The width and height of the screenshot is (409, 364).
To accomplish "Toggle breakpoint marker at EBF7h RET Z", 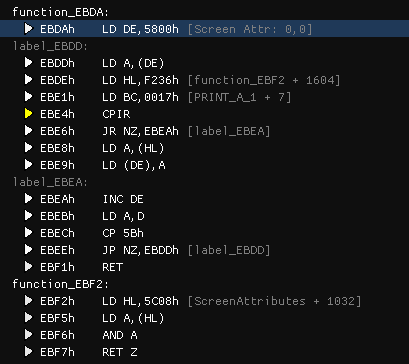I will (x=29, y=352).
